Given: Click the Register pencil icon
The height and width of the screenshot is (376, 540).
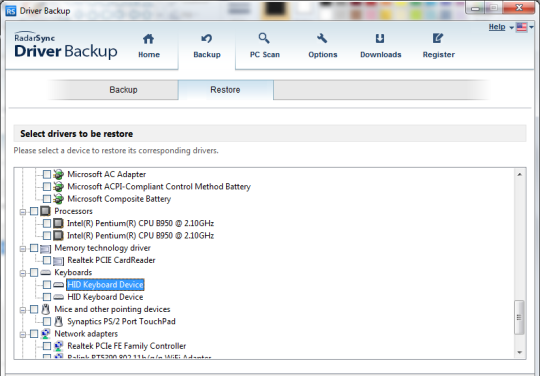Looking at the screenshot, I should [x=438, y=38].
